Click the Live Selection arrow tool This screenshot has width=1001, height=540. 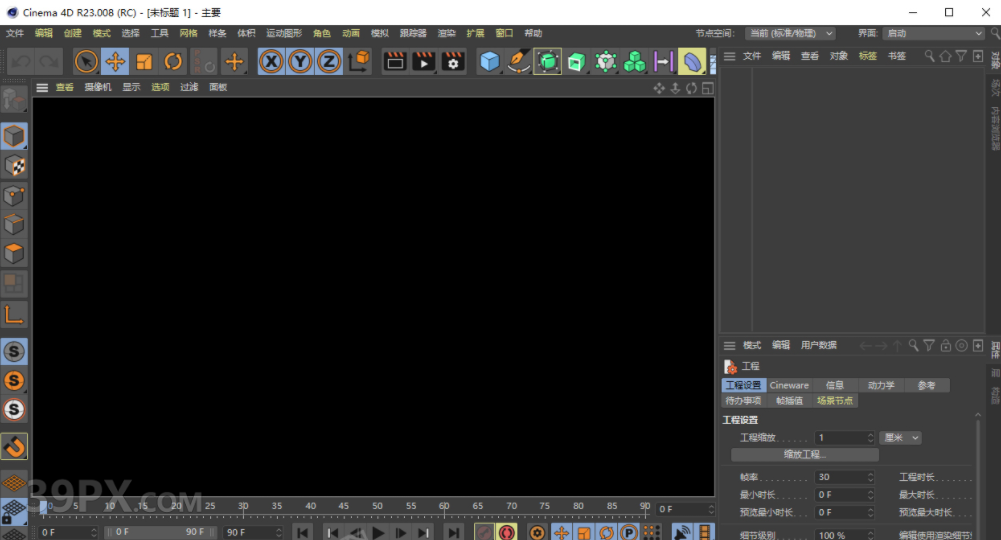pos(86,62)
